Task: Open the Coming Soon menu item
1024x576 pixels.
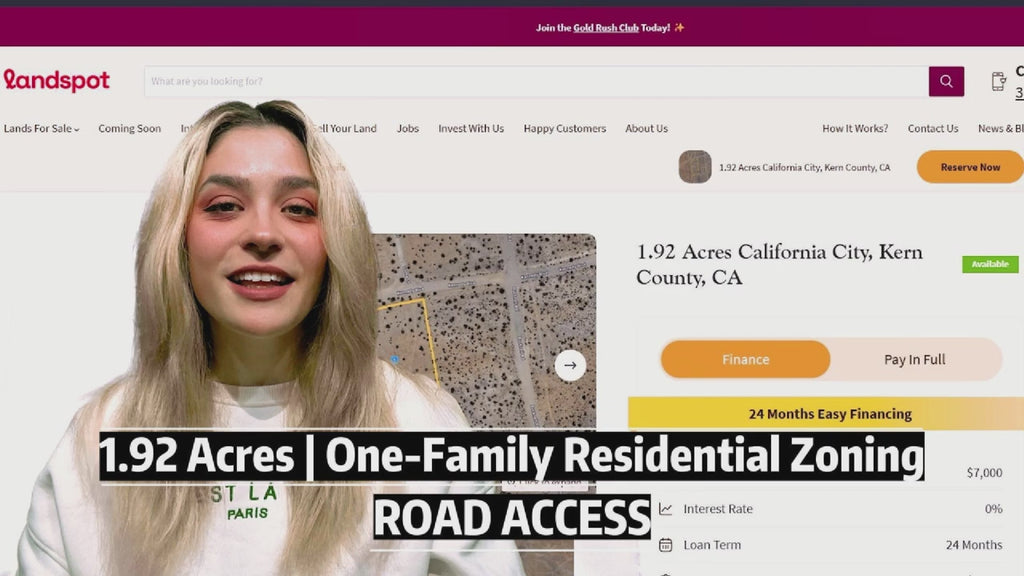Action: [x=129, y=129]
